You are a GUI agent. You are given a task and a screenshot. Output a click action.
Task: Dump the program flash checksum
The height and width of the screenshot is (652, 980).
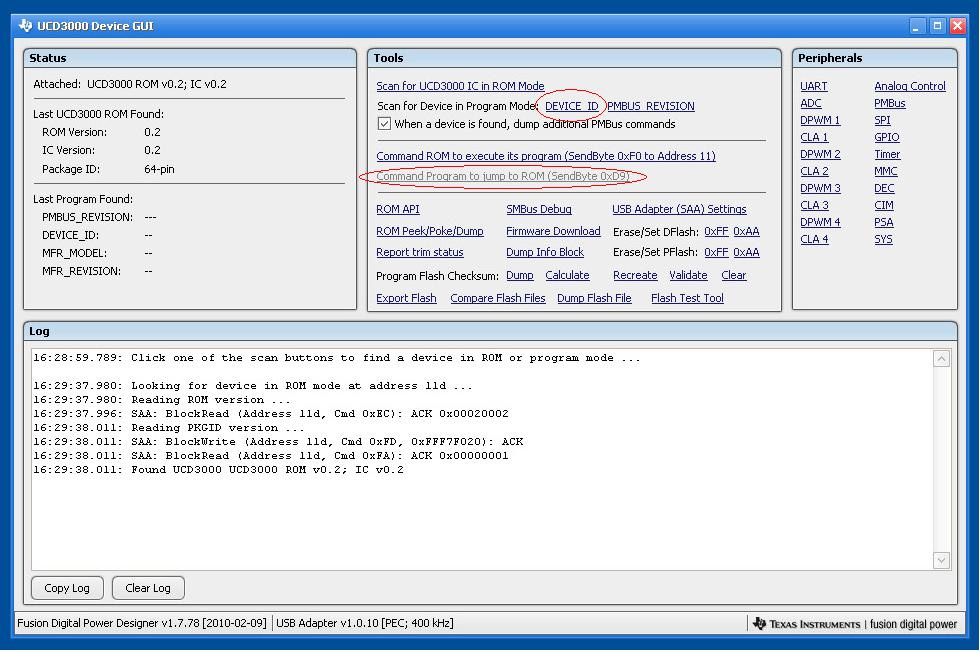click(x=520, y=276)
